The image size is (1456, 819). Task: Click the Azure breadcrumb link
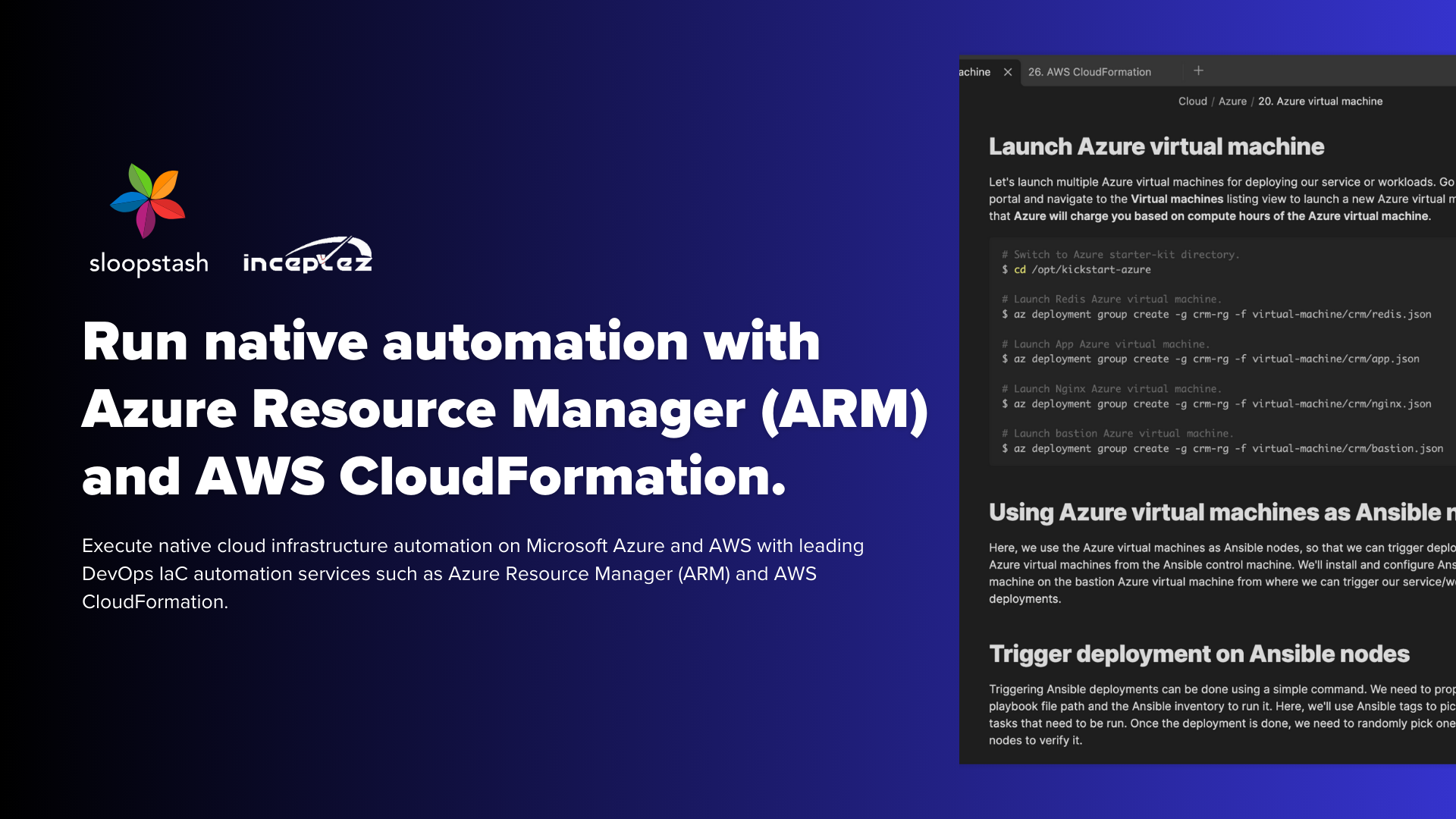click(1232, 101)
